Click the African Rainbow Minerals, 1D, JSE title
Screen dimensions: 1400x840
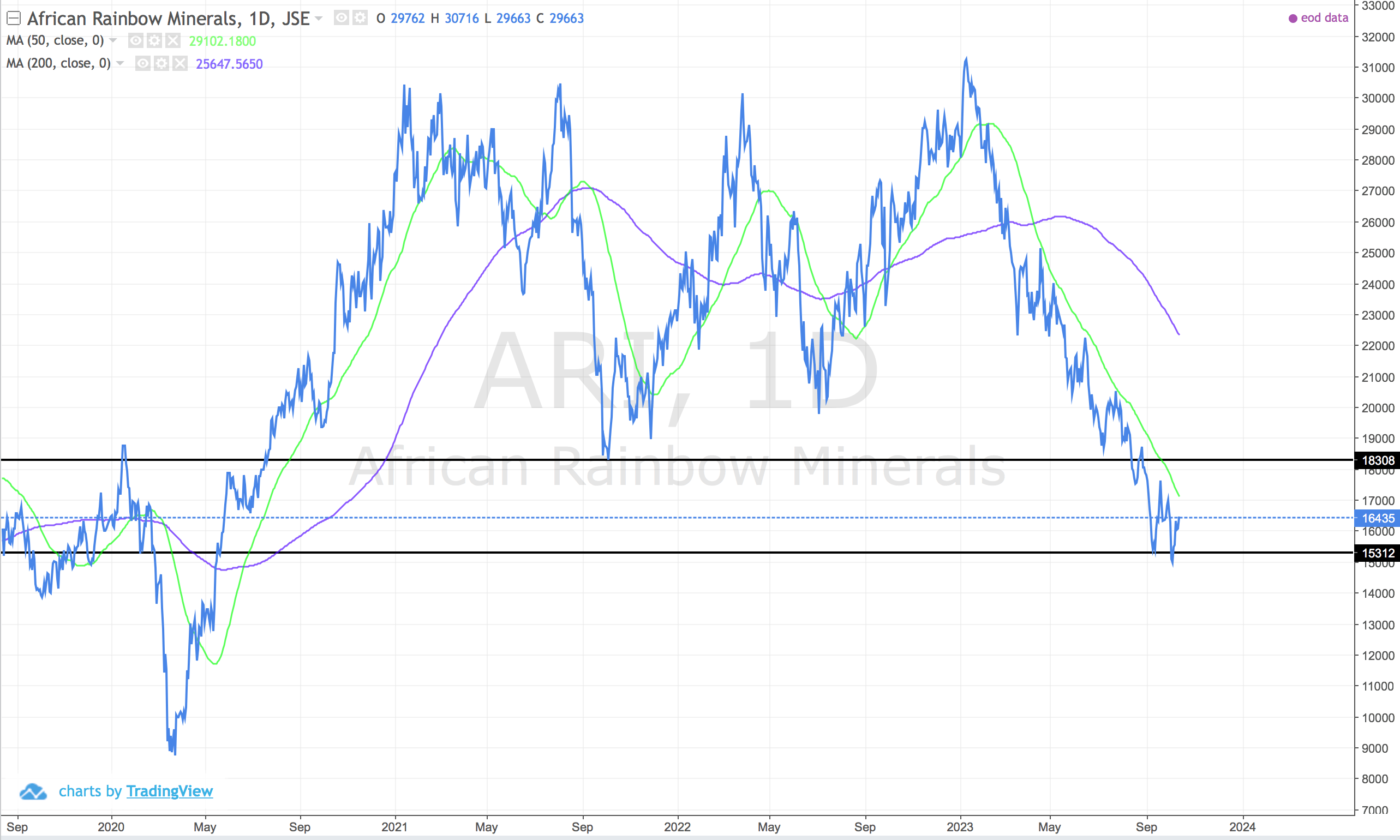(168, 19)
